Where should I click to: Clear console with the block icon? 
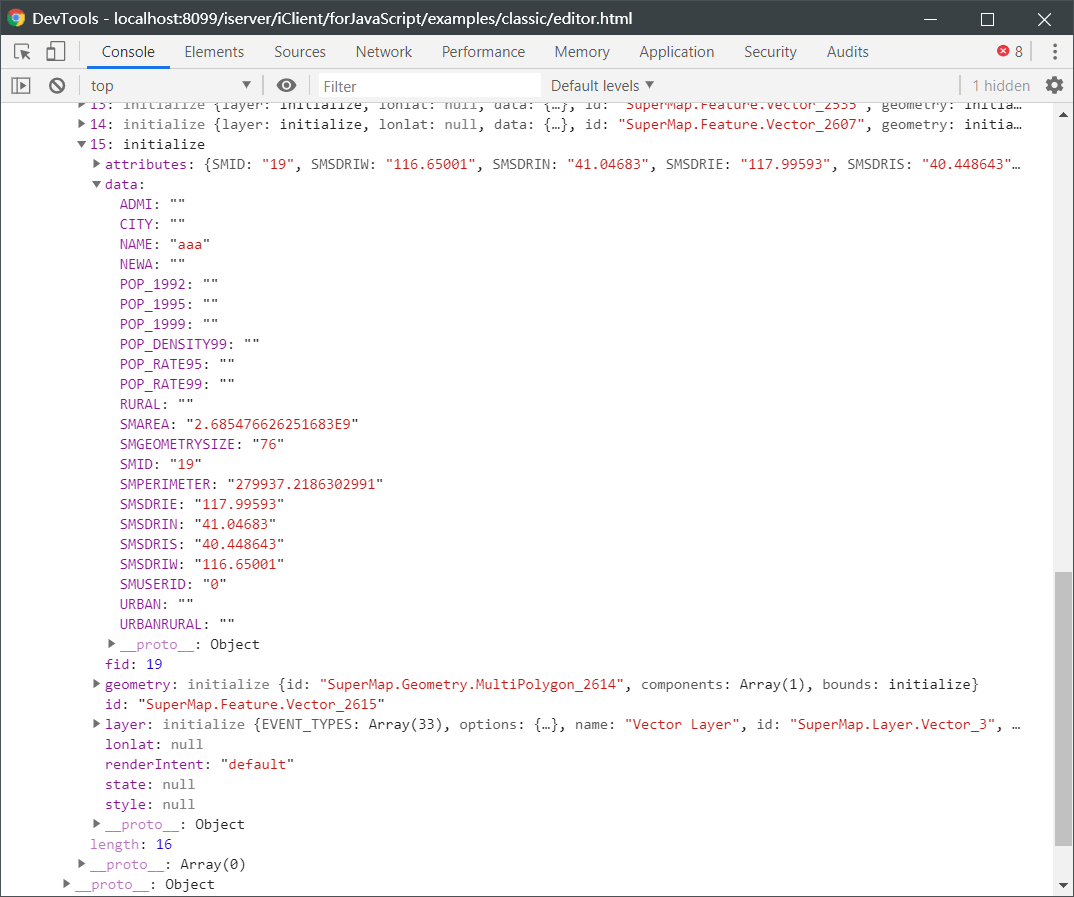click(57, 86)
